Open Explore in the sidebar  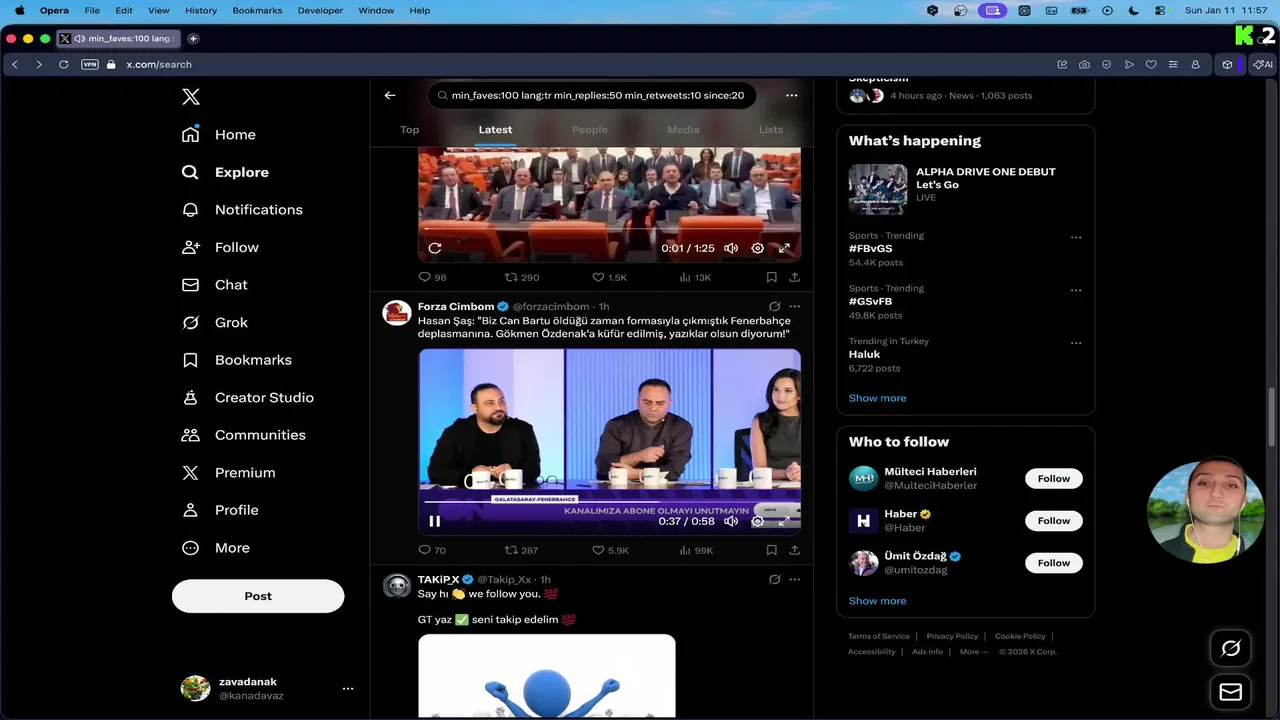(x=225, y=172)
